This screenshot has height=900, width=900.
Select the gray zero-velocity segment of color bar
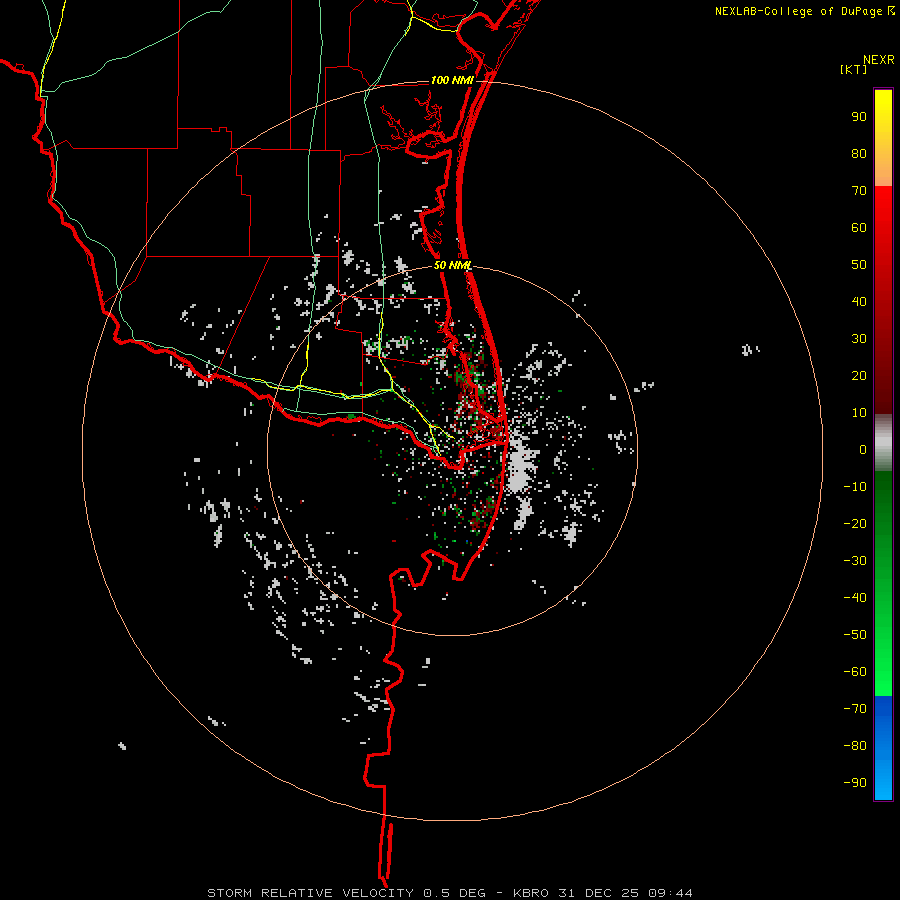(883, 443)
